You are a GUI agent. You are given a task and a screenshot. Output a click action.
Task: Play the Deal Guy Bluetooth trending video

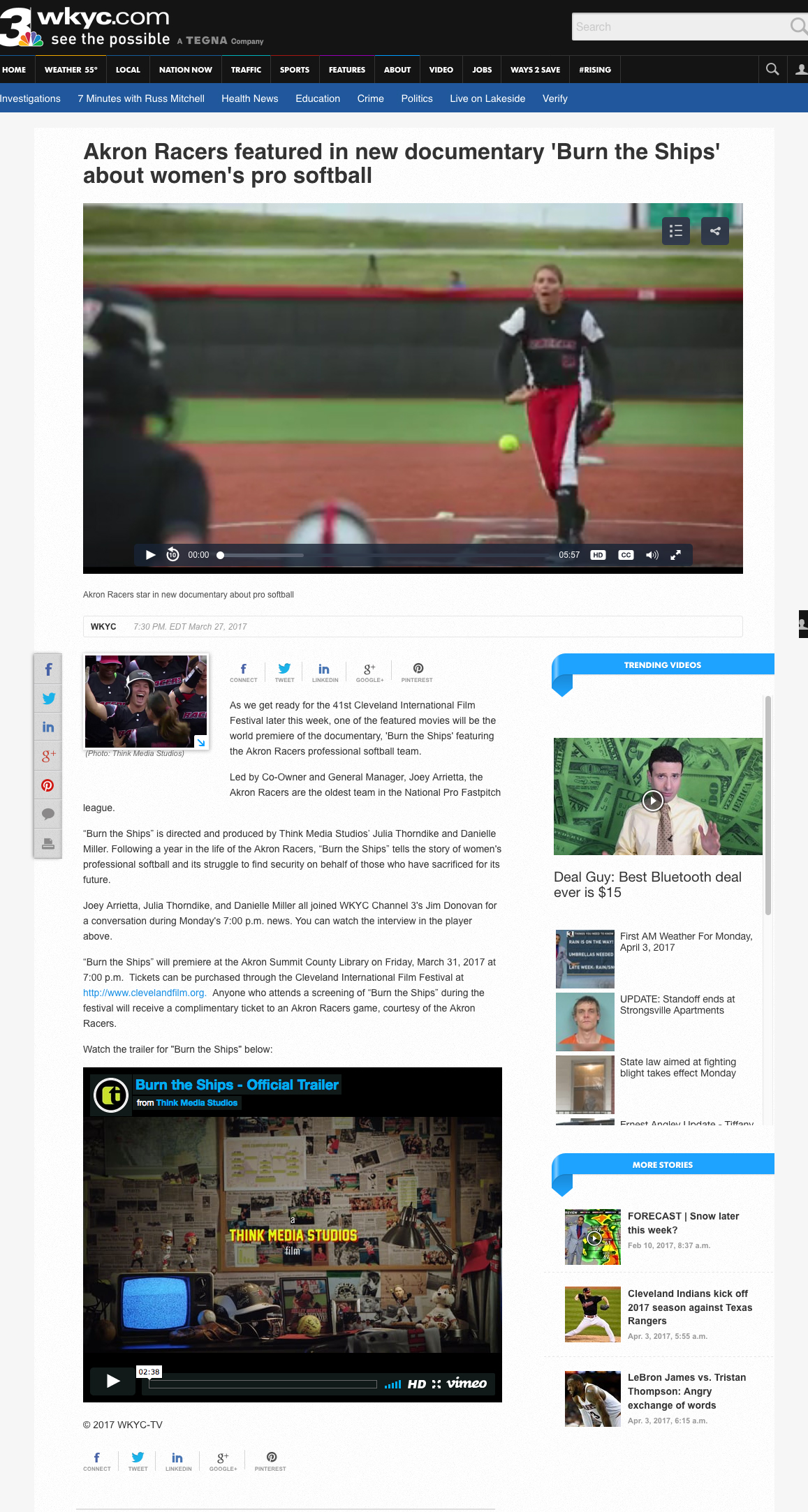pos(652,800)
